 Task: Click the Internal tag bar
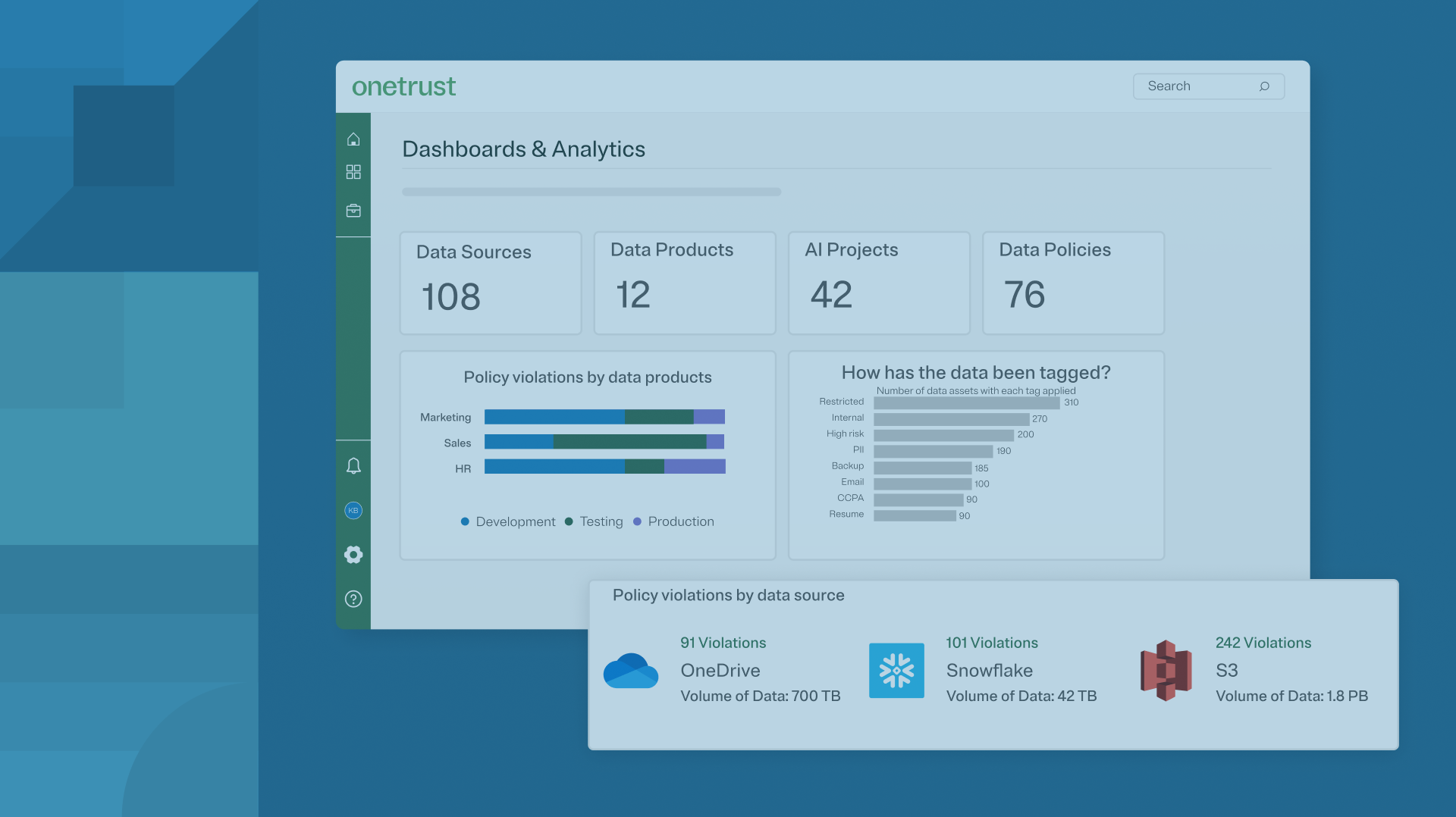(x=952, y=419)
